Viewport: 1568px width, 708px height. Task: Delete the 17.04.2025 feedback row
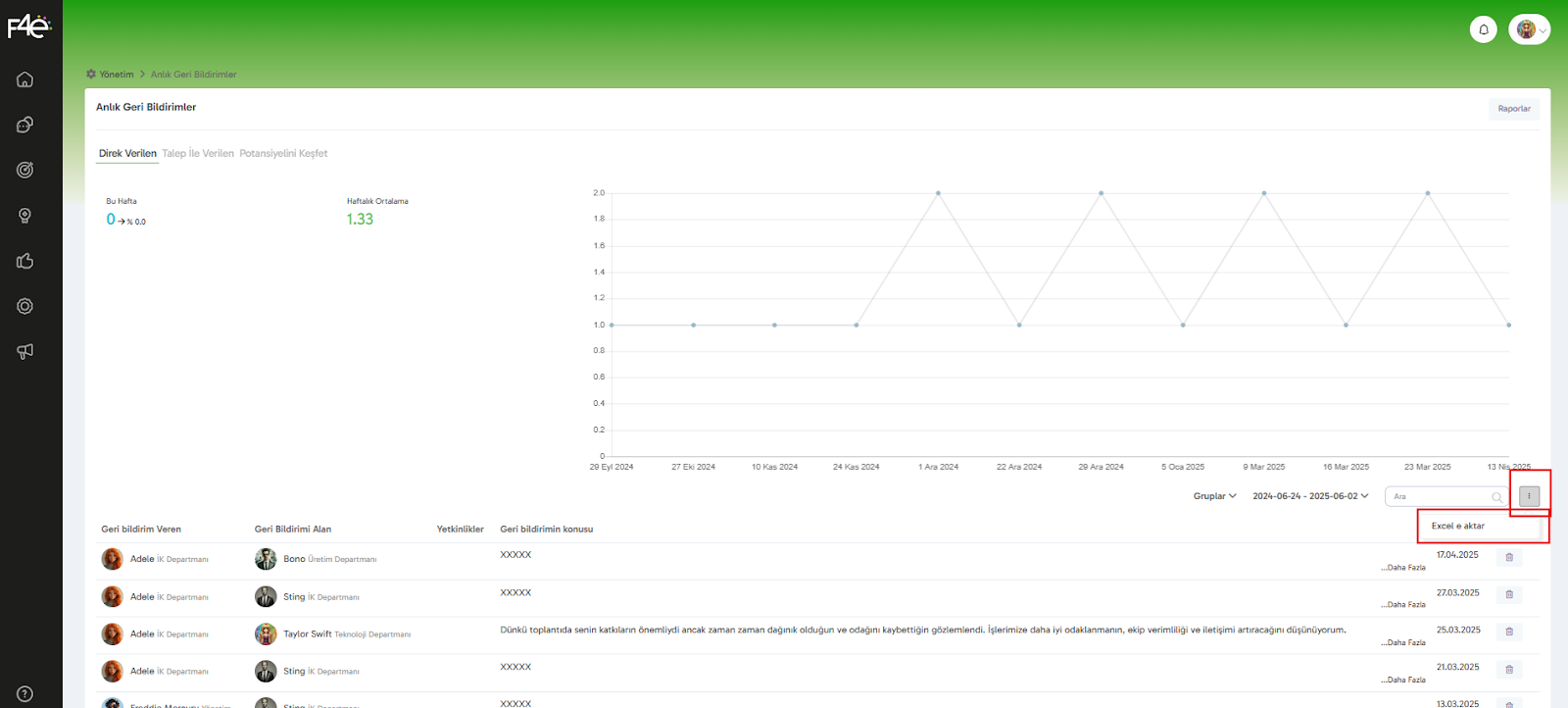1509,557
